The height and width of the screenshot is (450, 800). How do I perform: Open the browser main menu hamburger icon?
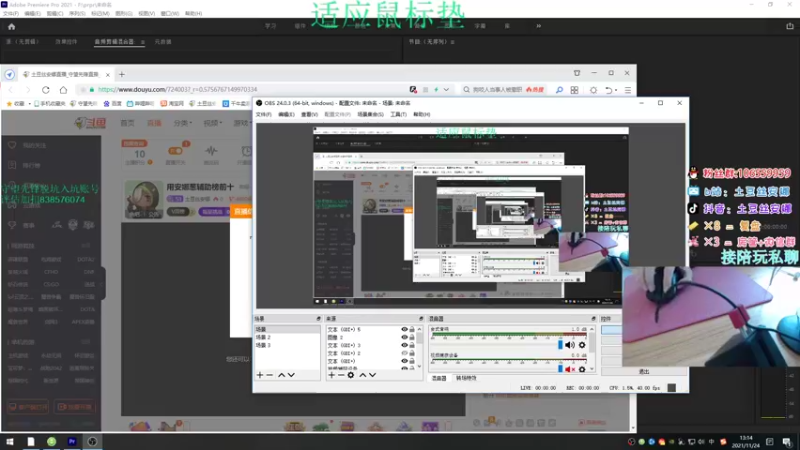(628, 90)
